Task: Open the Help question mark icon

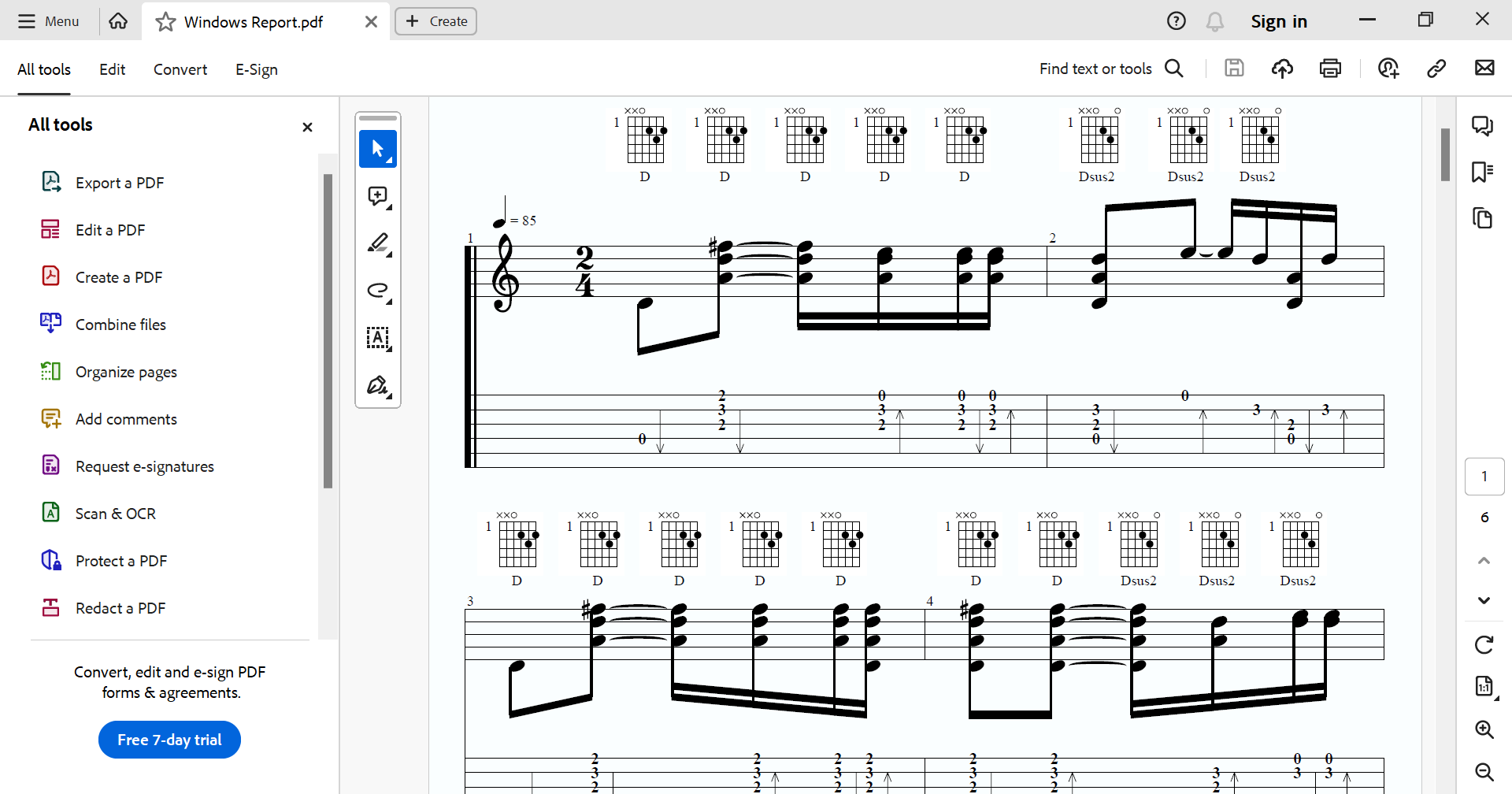Action: pos(1176,21)
